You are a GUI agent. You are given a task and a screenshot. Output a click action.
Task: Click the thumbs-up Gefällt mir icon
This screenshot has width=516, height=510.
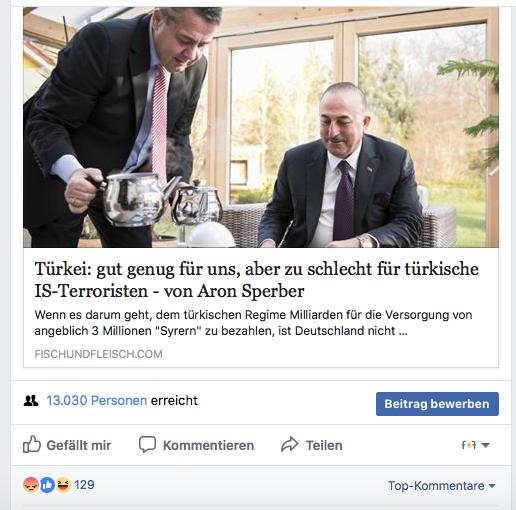click(32, 444)
